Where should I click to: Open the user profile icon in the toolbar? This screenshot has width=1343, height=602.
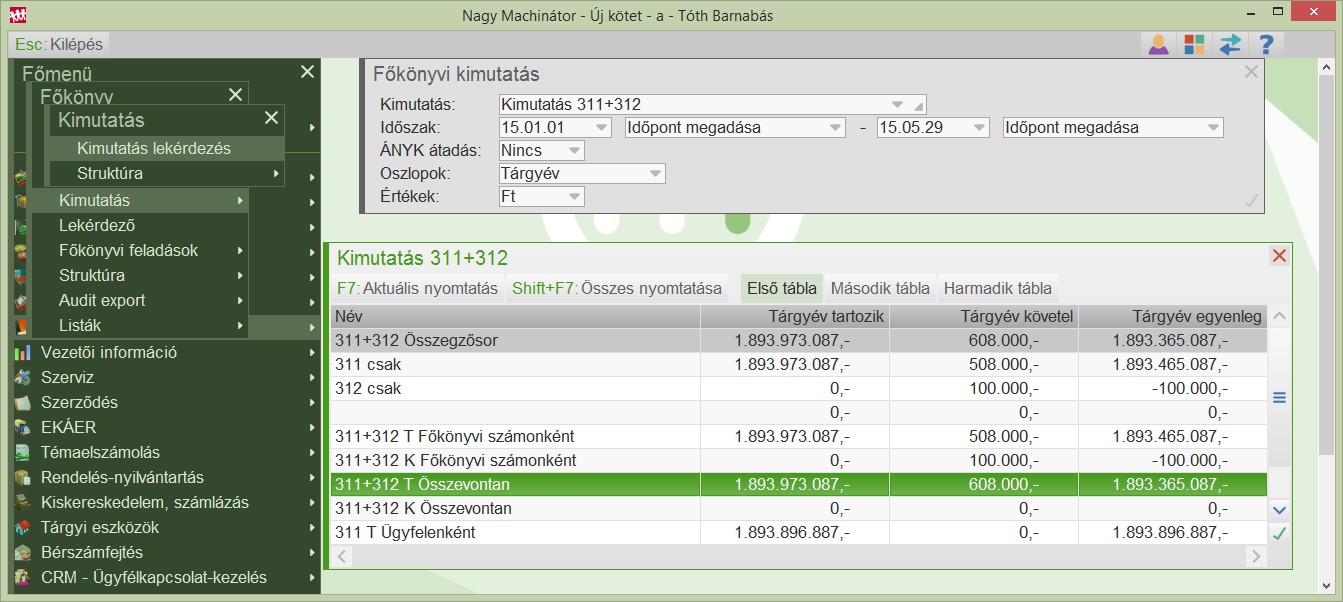pyautogui.click(x=1158, y=44)
